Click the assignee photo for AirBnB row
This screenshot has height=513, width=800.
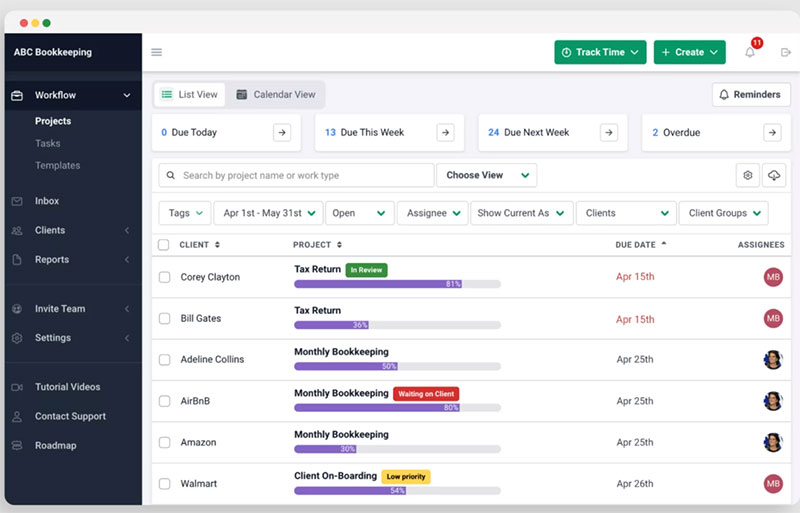(773, 401)
